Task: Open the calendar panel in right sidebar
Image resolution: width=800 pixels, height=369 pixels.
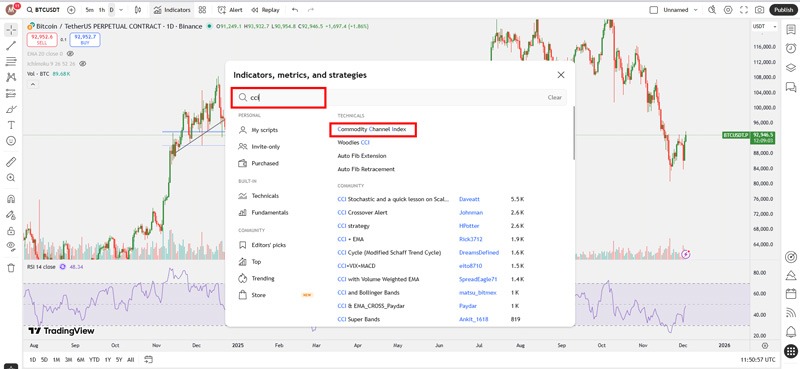Action: point(791,293)
